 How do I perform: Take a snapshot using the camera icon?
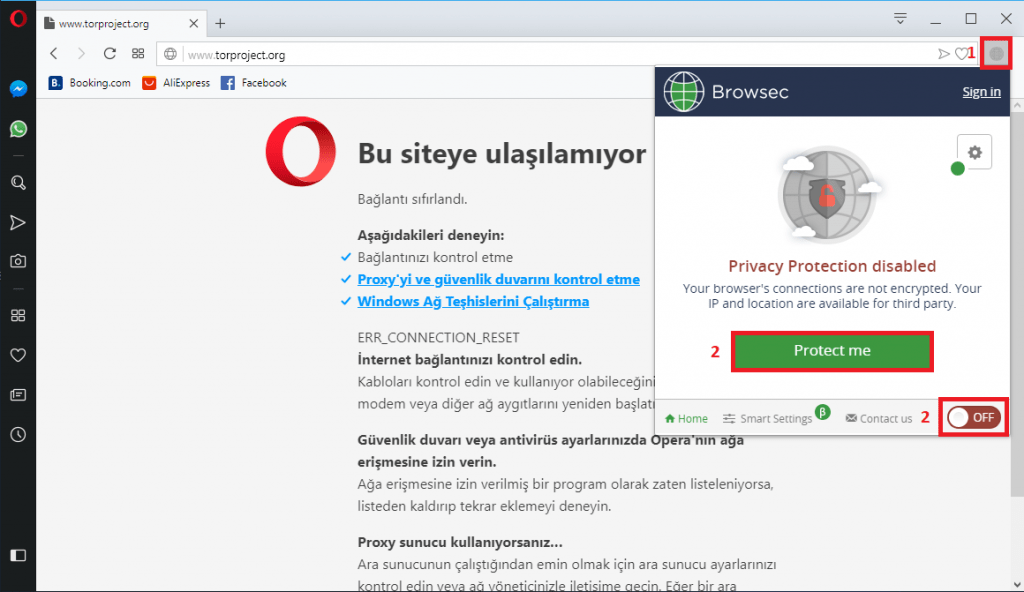pos(18,261)
